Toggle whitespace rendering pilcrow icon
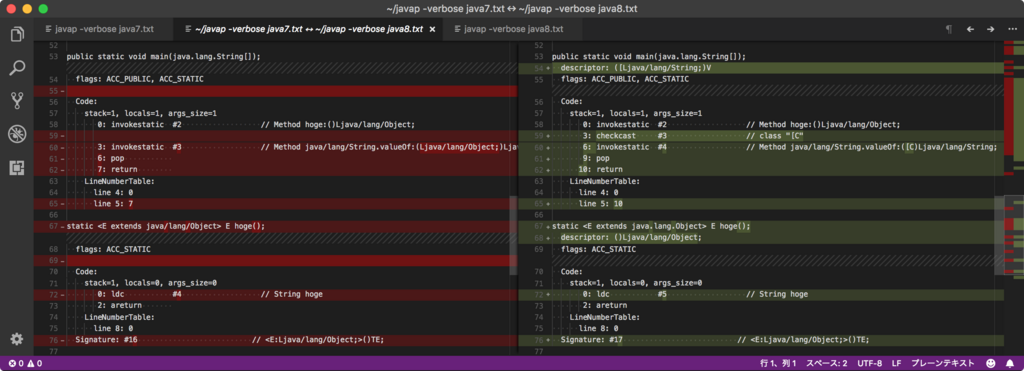1024x371 pixels. pyautogui.click(x=948, y=29)
